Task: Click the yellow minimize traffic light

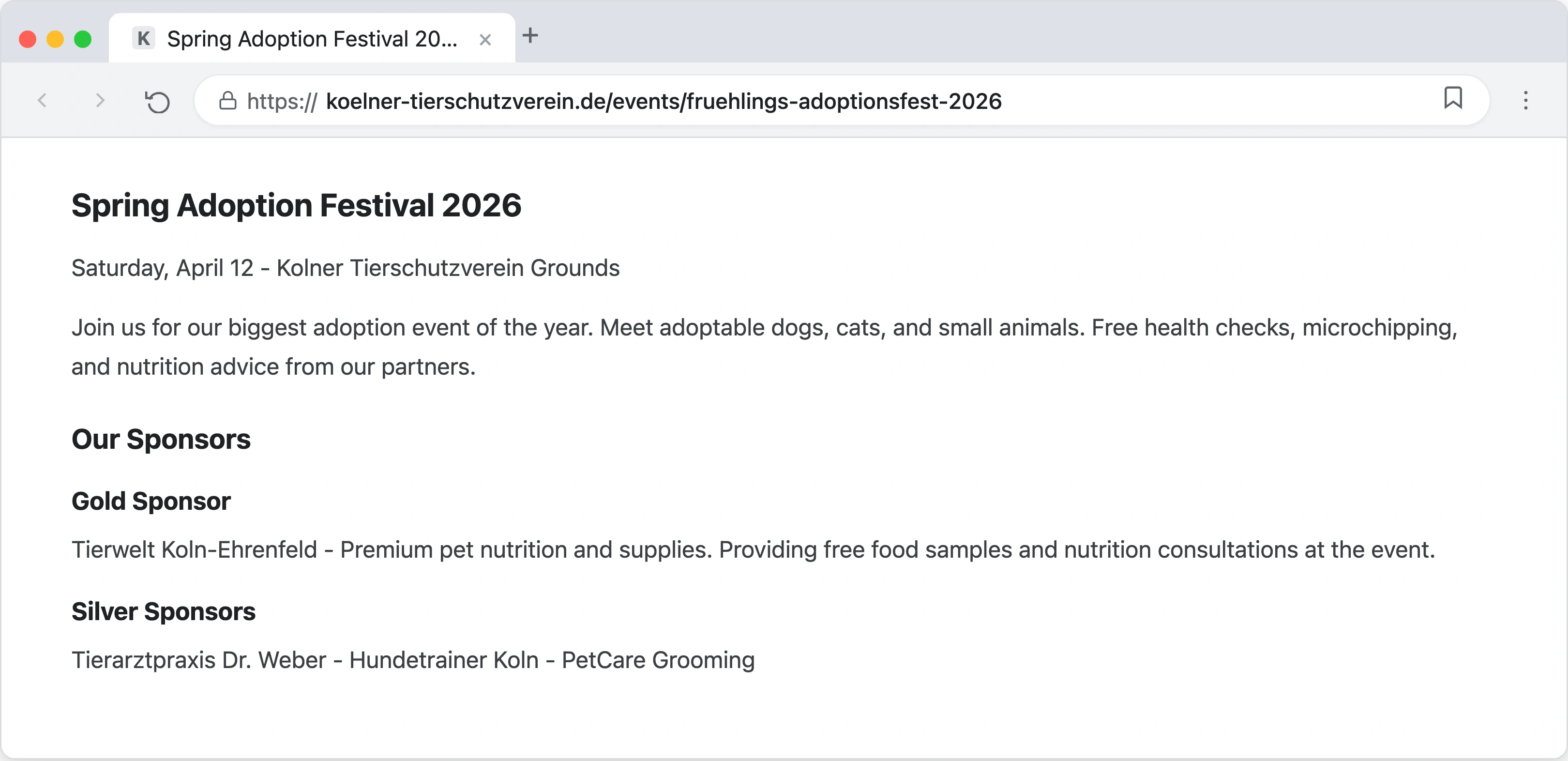Action: point(55,38)
